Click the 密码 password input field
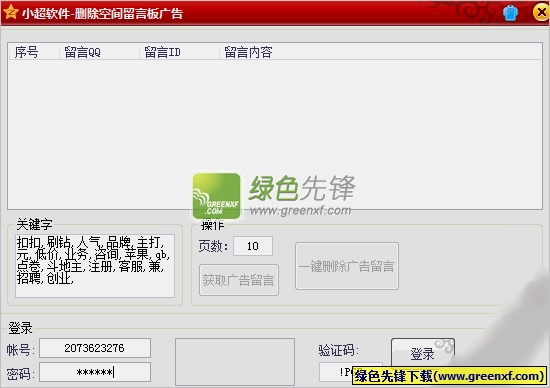The image size is (550, 388). pyautogui.click(x=95, y=372)
